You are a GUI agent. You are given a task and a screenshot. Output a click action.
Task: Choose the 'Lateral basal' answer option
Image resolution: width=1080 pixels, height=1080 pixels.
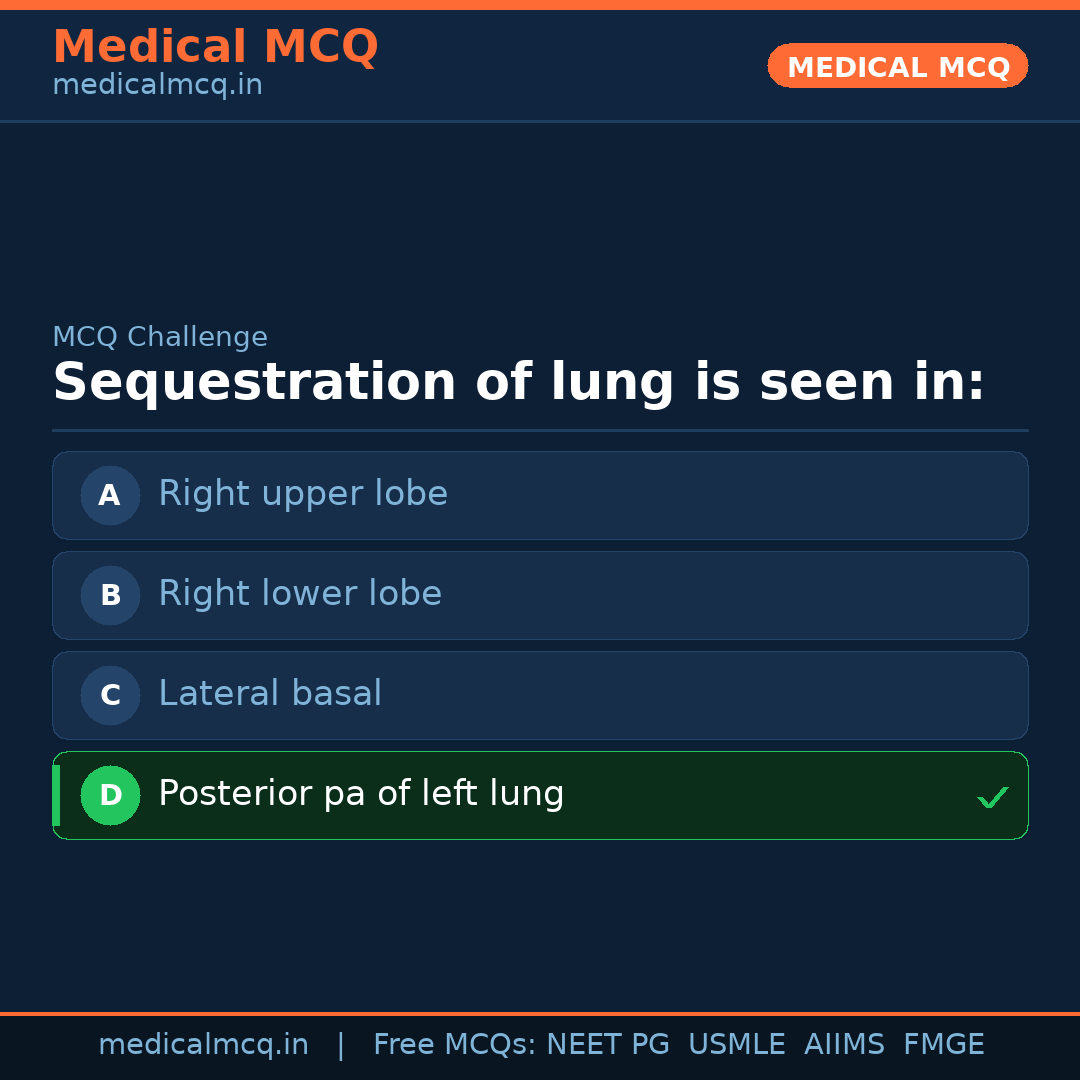270,694
